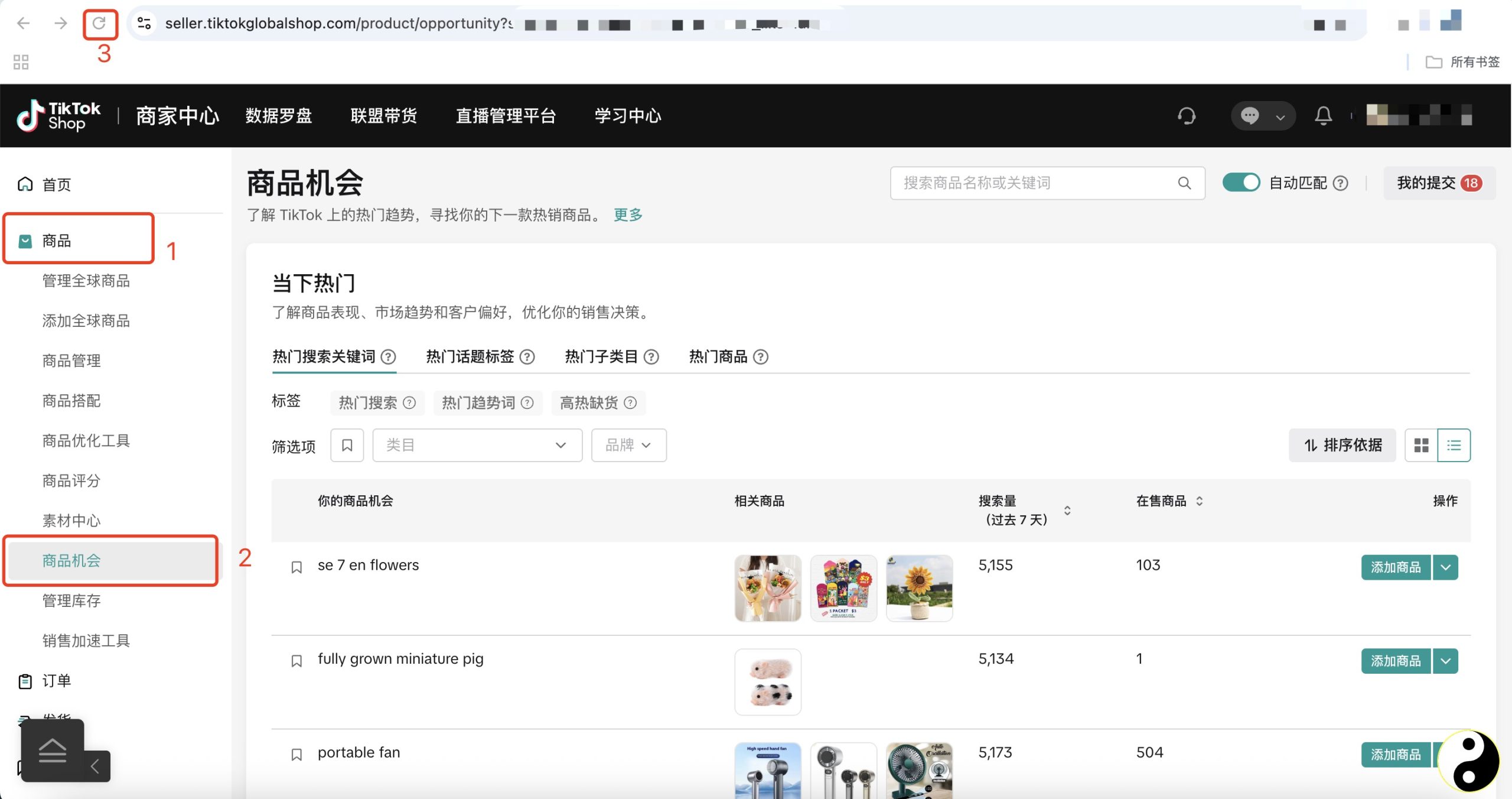Open the 品牌 brand dropdown
The width and height of the screenshot is (1512, 799).
628,445
